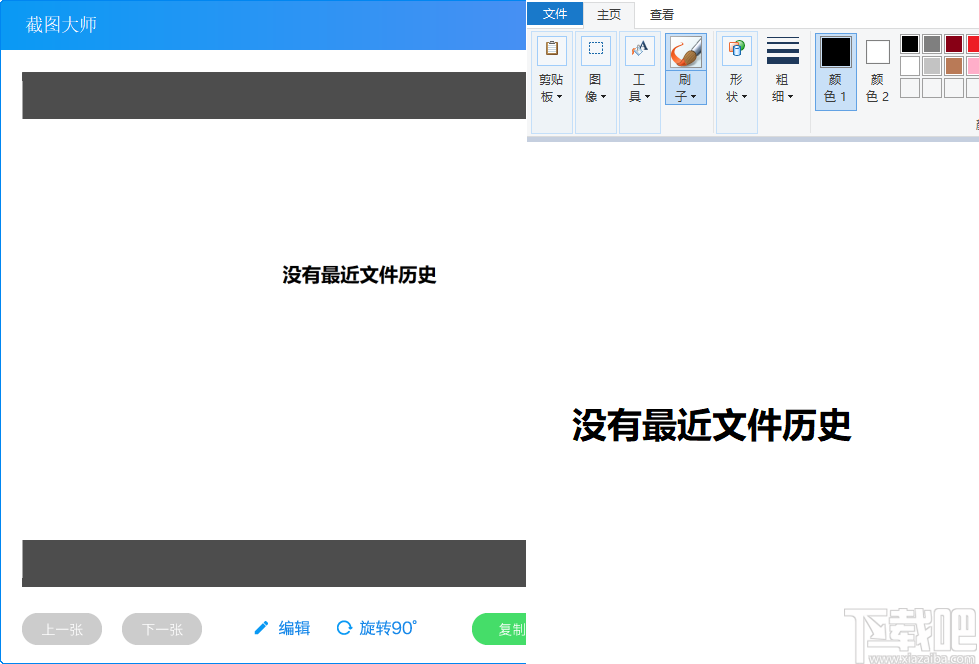Viewport: 979px width, 664px height.
Task: Click the Image selection (图像) tool icon
Action: coord(595,50)
